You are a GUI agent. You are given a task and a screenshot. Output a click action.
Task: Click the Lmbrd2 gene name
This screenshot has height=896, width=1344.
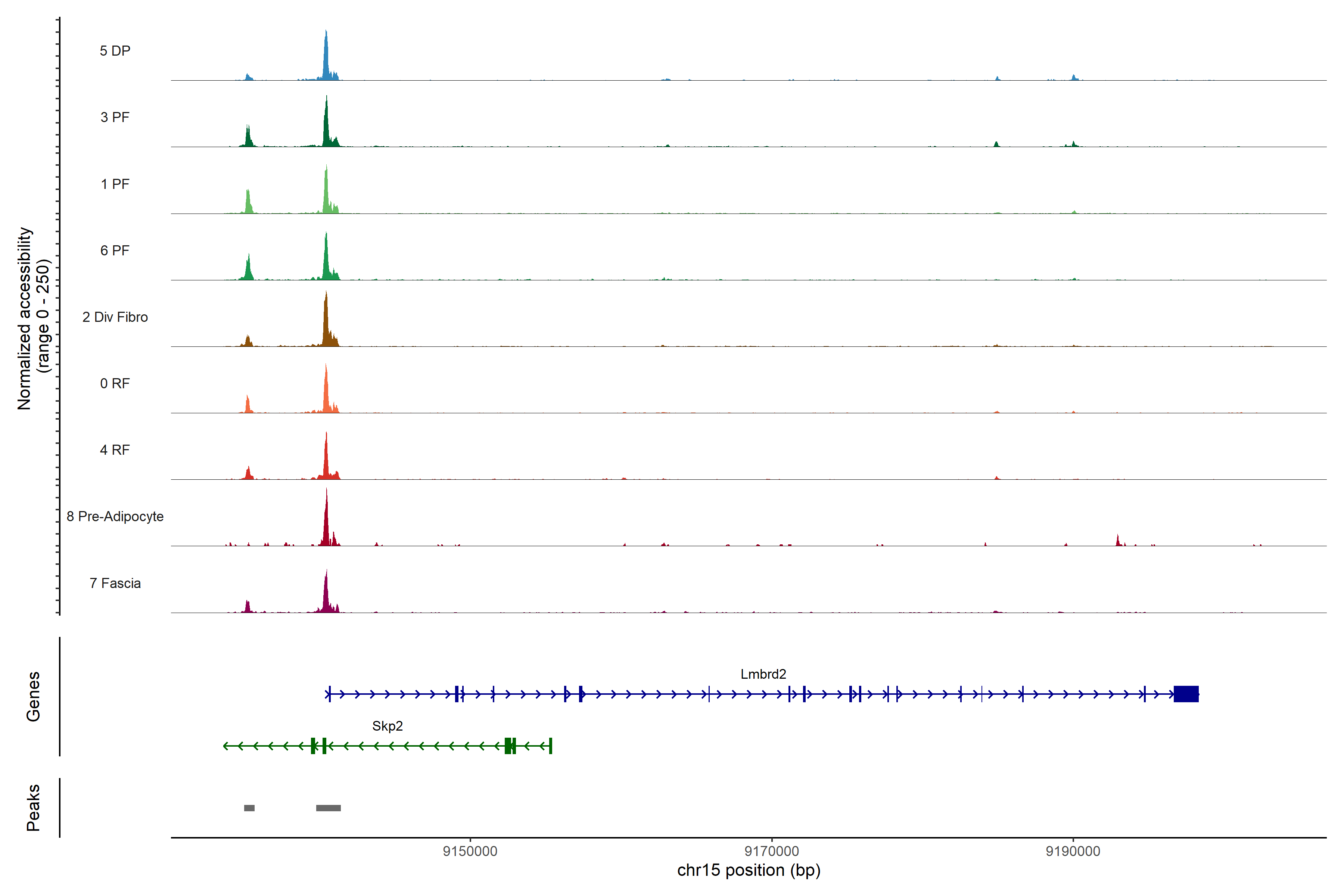click(763, 674)
